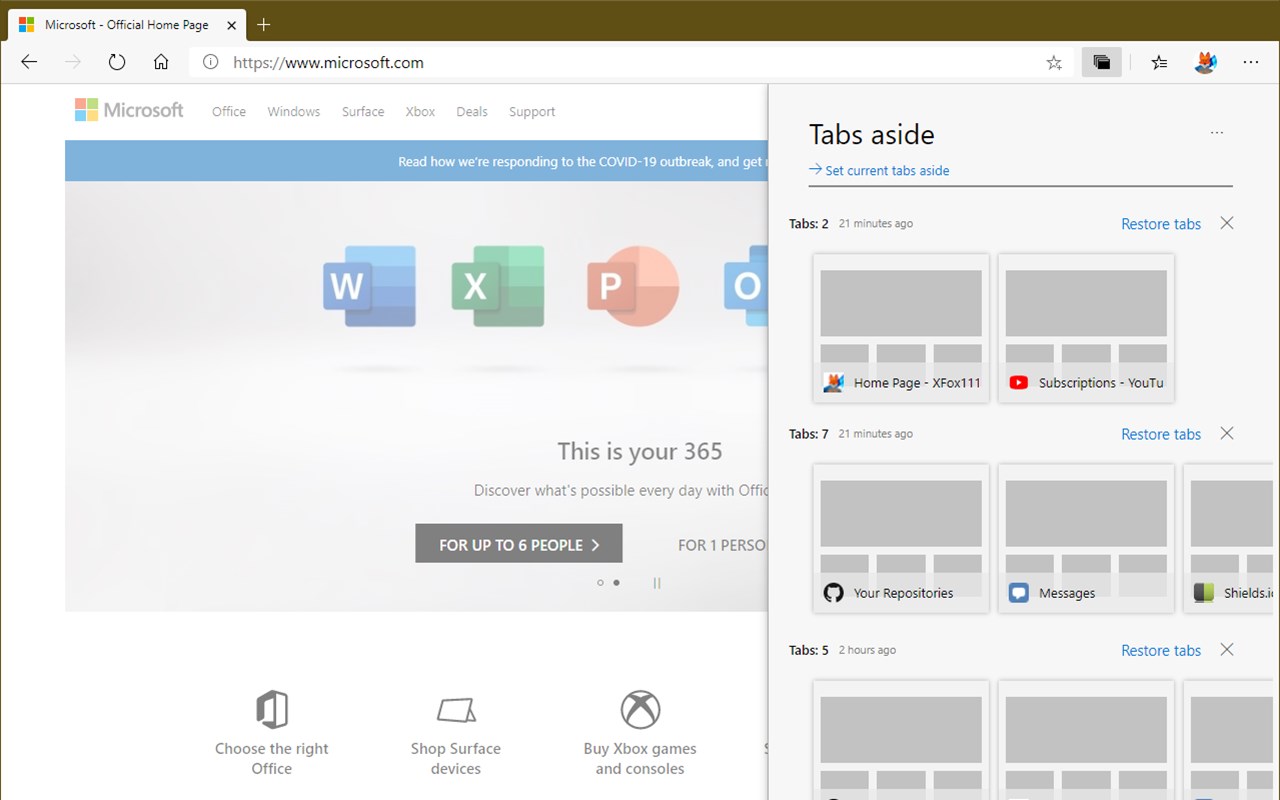Click the Xbox logo icon

[640, 710]
